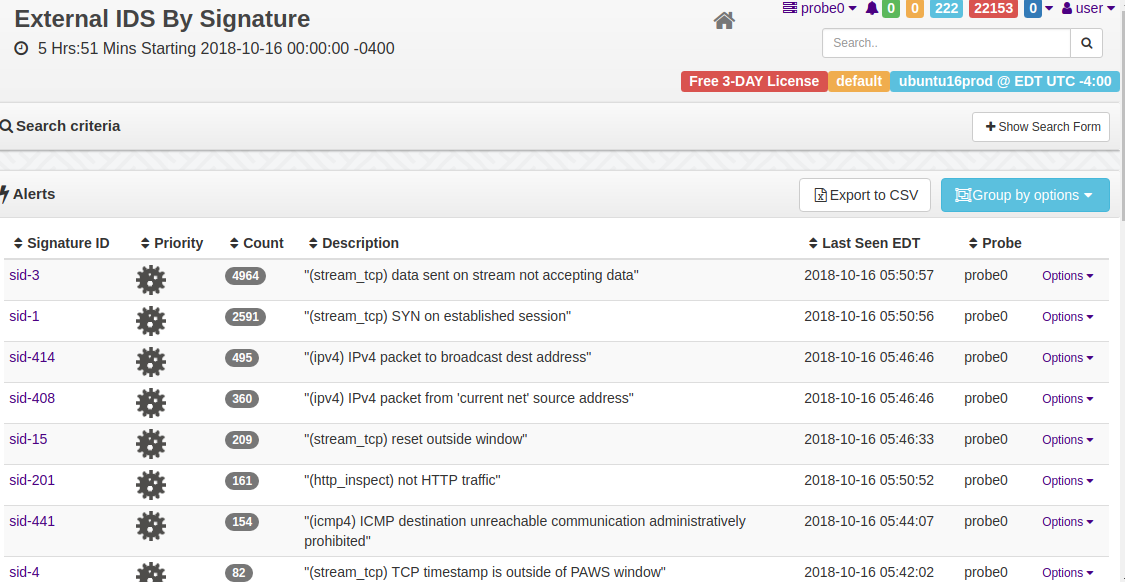Click the Export to CSV button
The height and width of the screenshot is (582, 1125).
click(865, 195)
